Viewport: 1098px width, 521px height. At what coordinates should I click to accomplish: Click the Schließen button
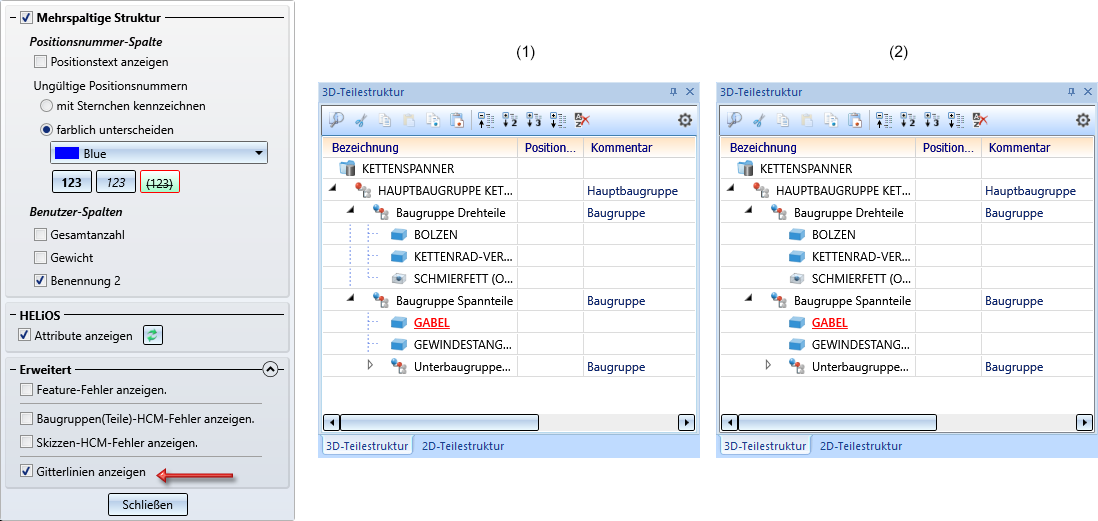point(148,504)
